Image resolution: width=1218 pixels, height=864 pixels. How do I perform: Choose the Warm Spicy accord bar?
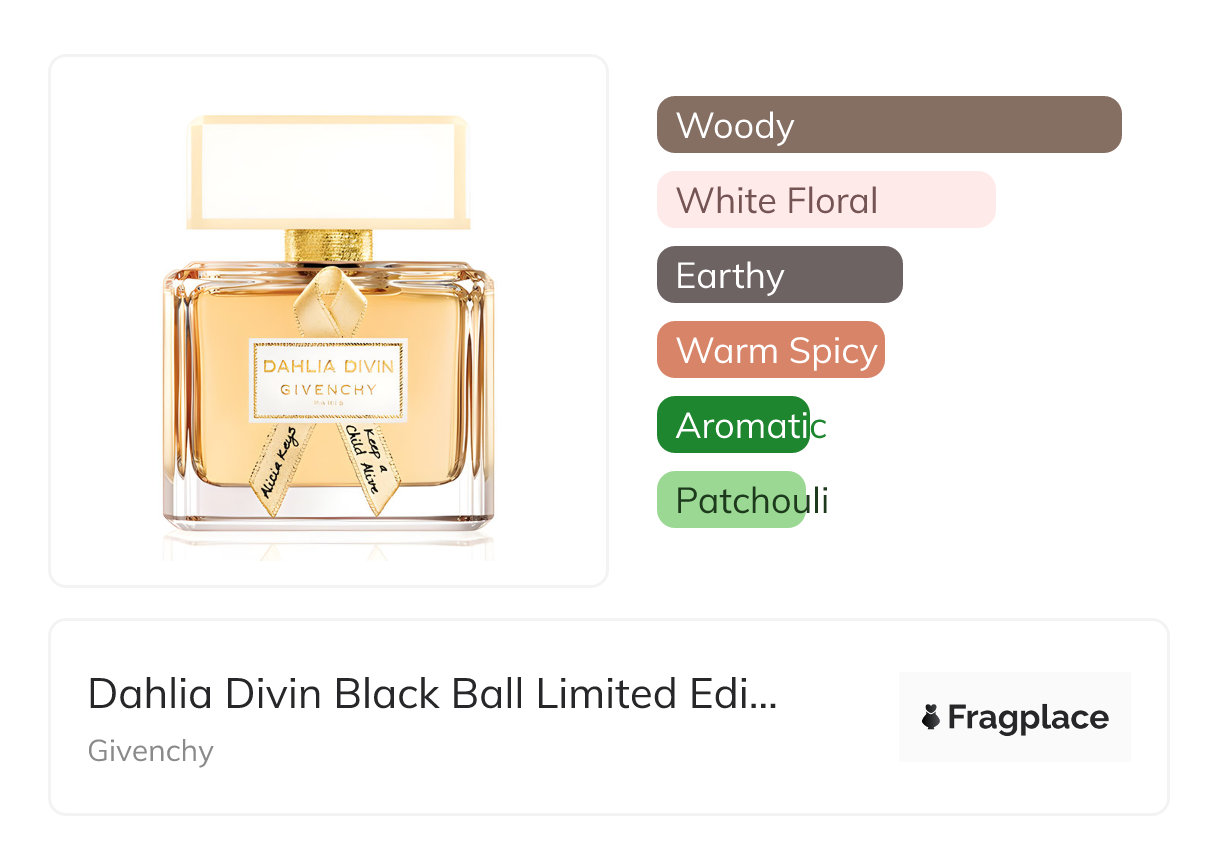point(770,350)
